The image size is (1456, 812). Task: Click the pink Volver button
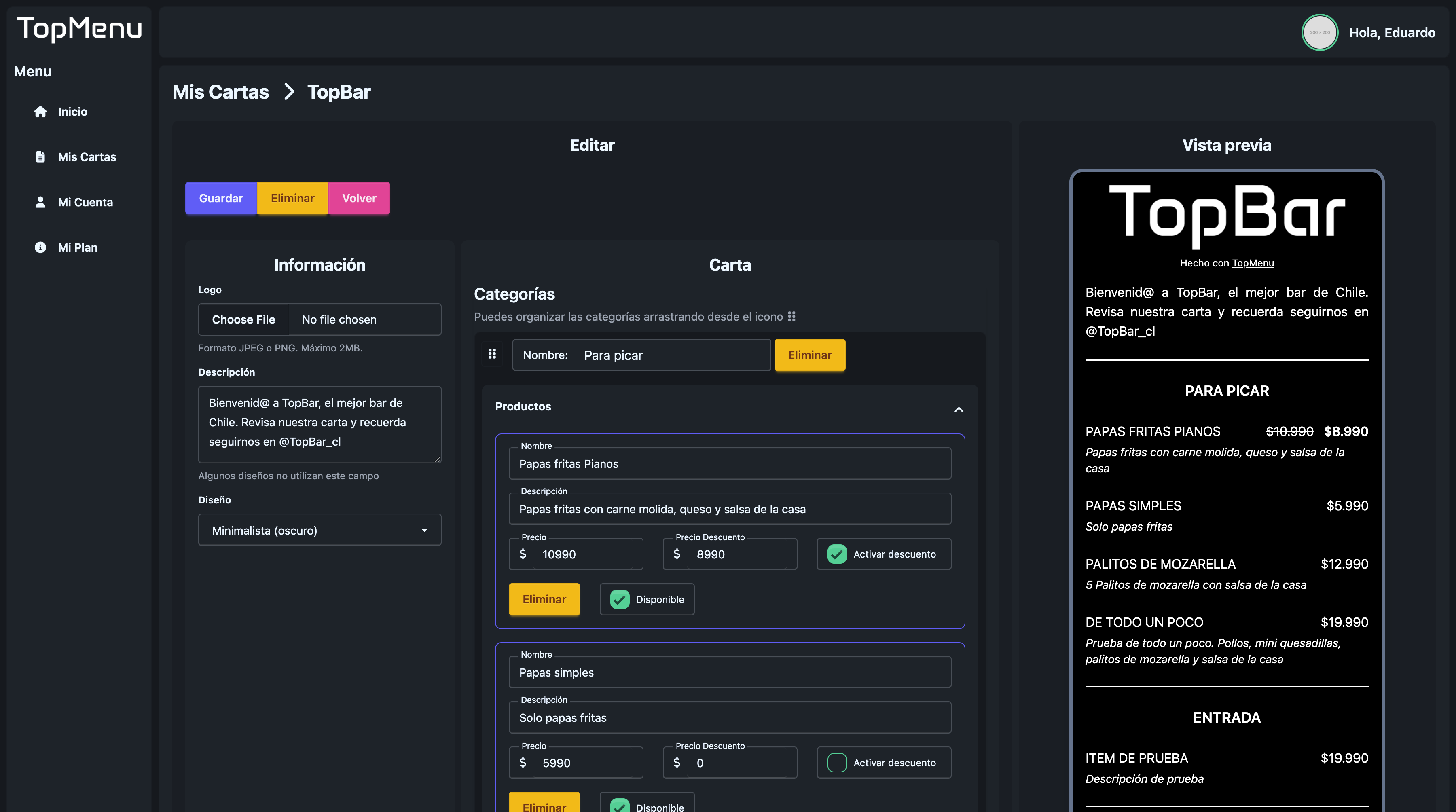pos(359,198)
